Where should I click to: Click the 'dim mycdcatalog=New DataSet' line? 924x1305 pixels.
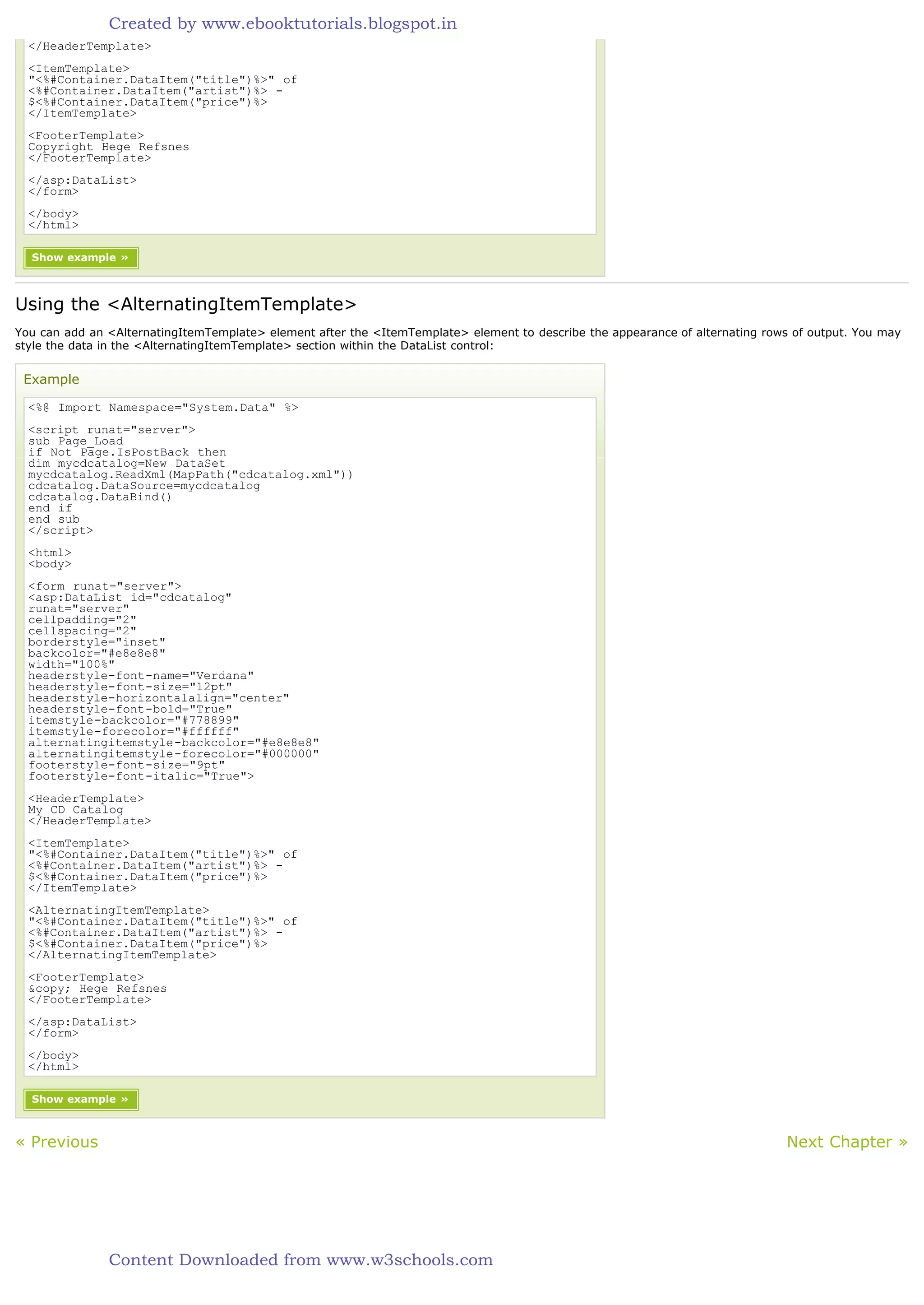click(x=127, y=463)
